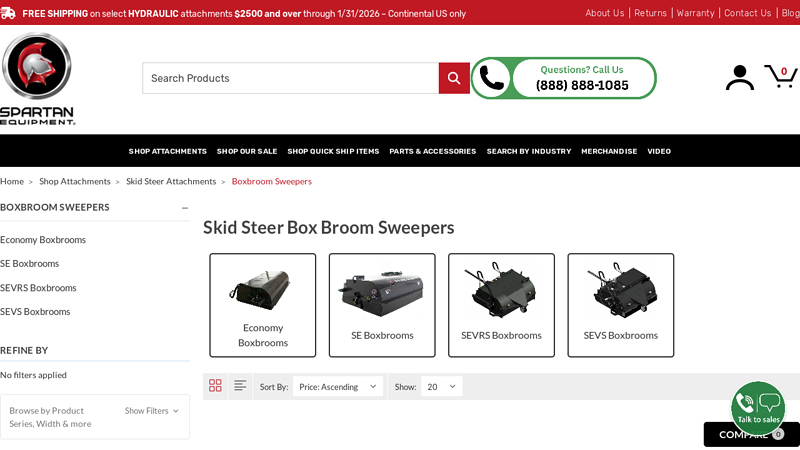
Task: Open the Contact Us link
Action: pyautogui.click(x=747, y=13)
